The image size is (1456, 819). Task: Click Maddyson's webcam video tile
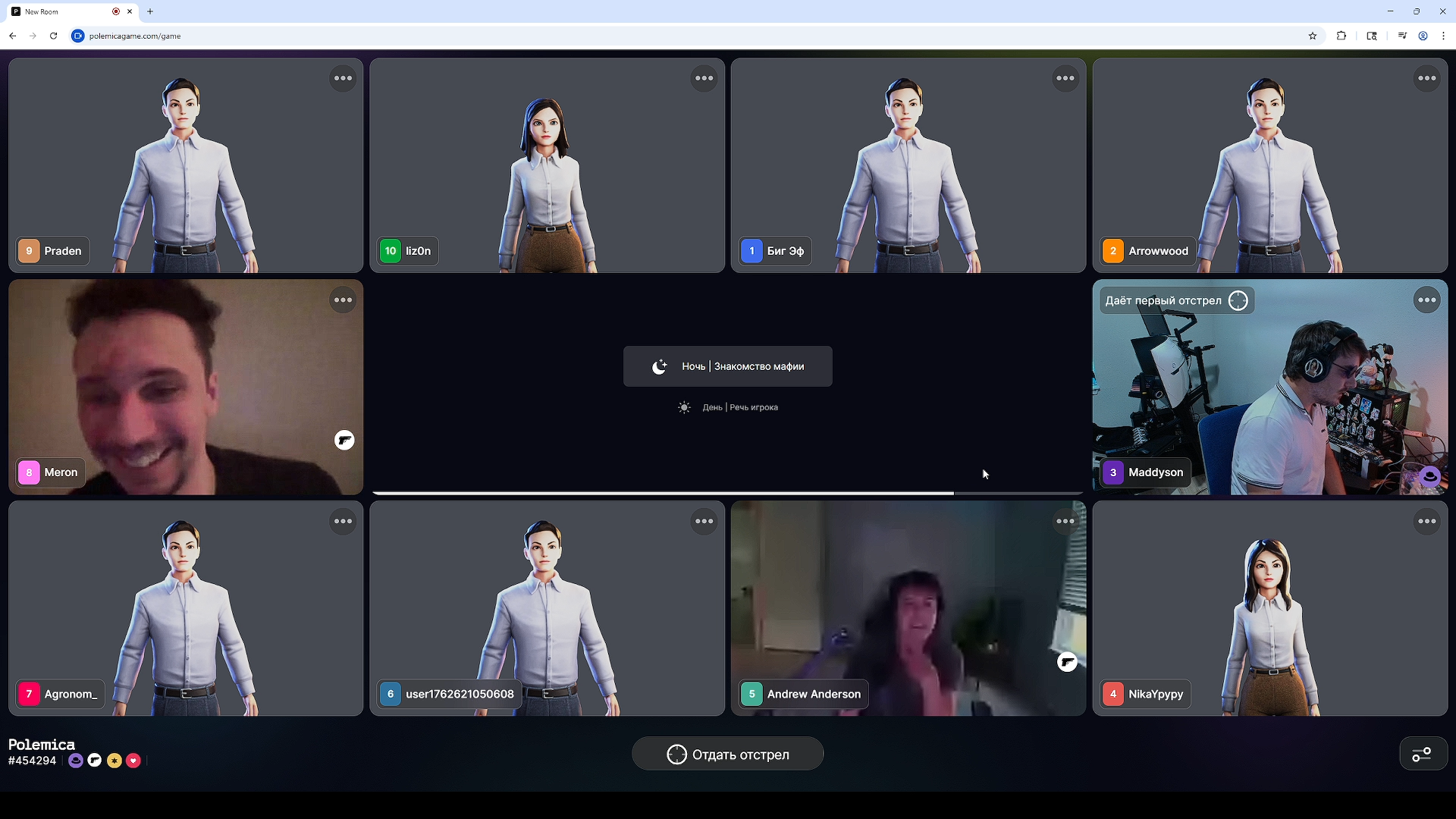tap(1269, 387)
